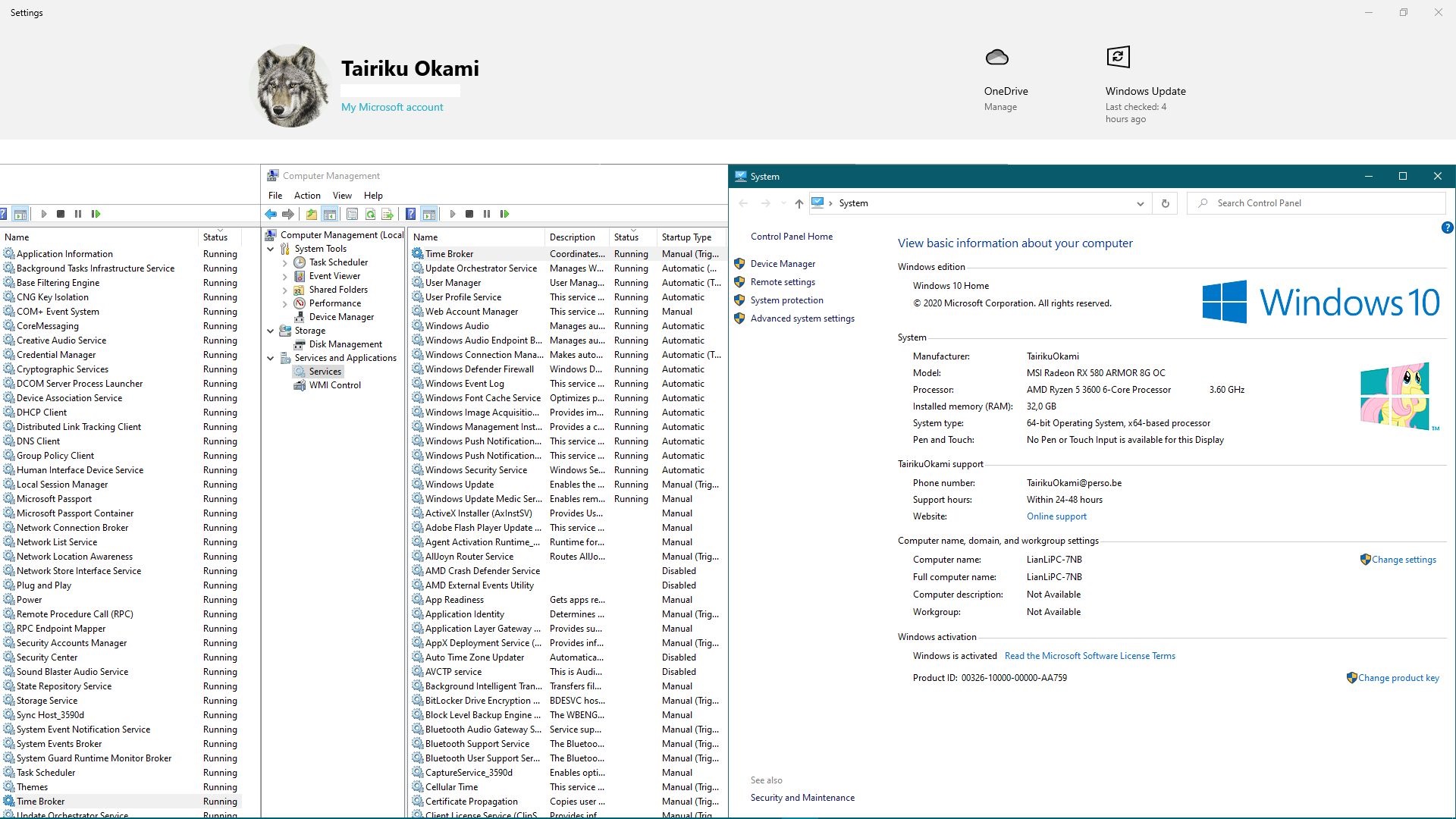Click the Stop Service button in Computer Management
Viewport: 1456px width, 819px height.
[469, 214]
